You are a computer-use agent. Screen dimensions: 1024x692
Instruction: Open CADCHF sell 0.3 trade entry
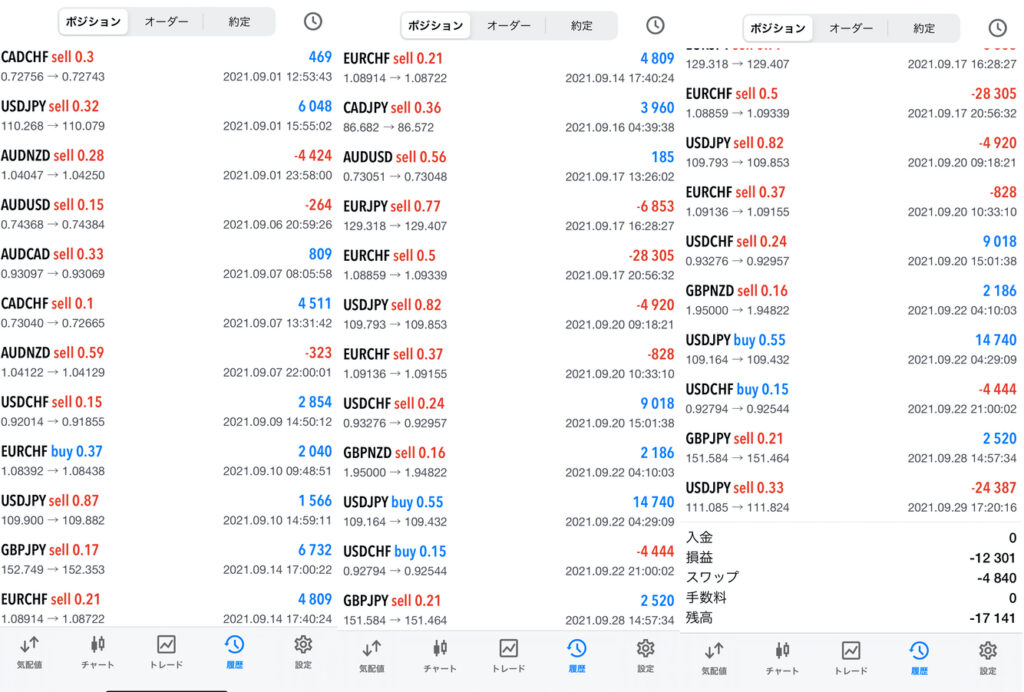pos(166,67)
